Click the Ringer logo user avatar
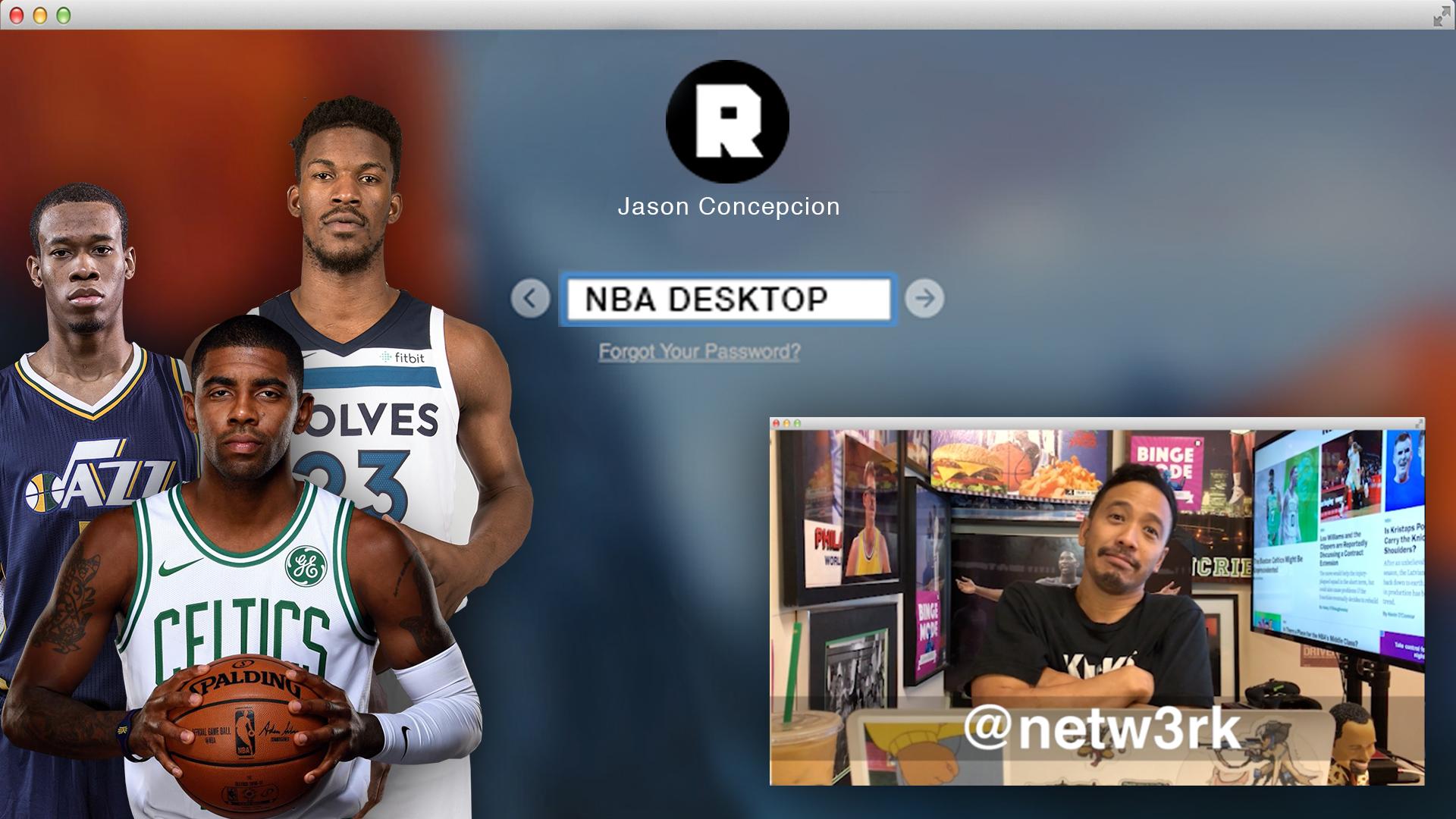 (727, 121)
